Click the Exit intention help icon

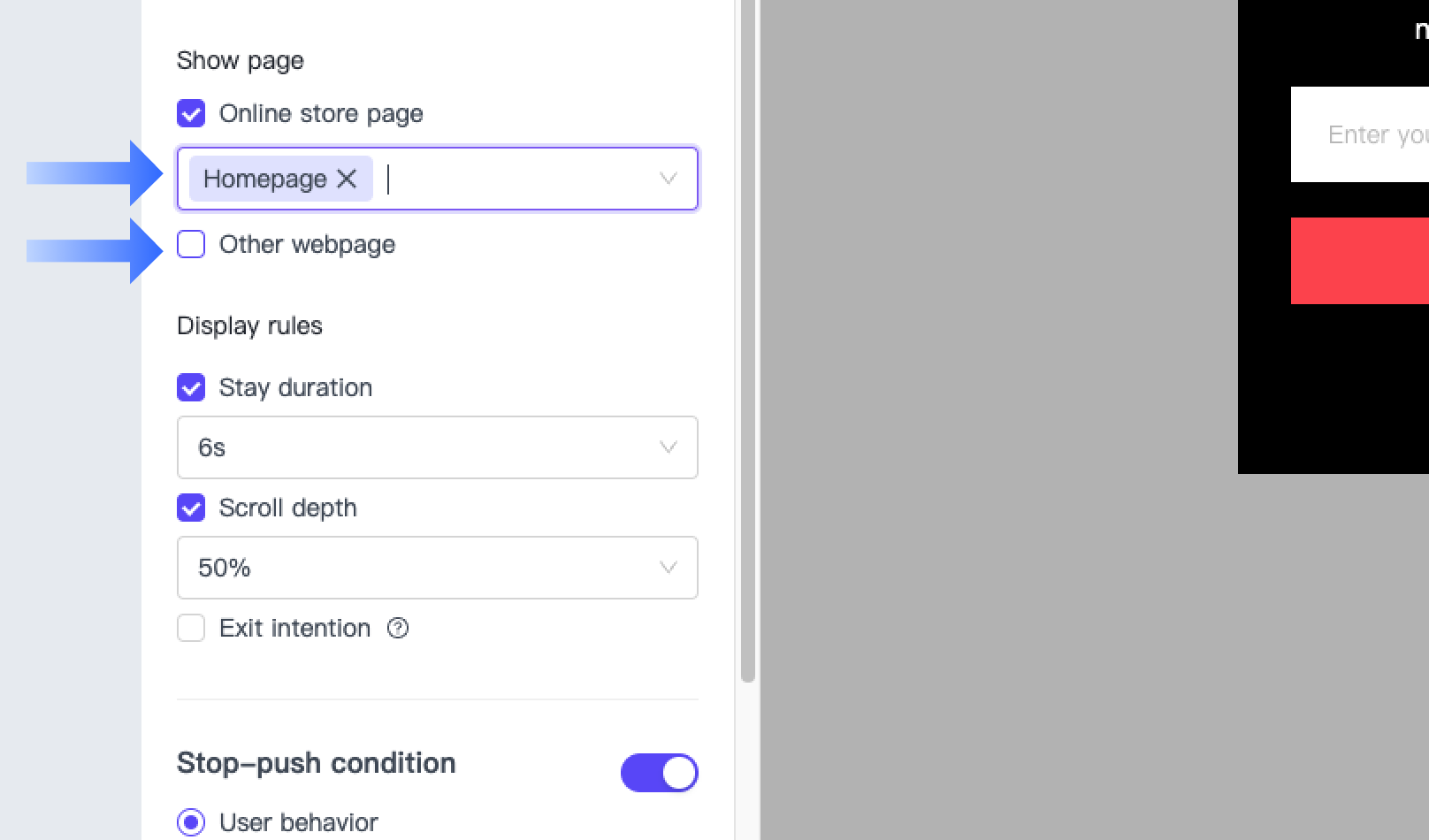(x=398, y=628)
